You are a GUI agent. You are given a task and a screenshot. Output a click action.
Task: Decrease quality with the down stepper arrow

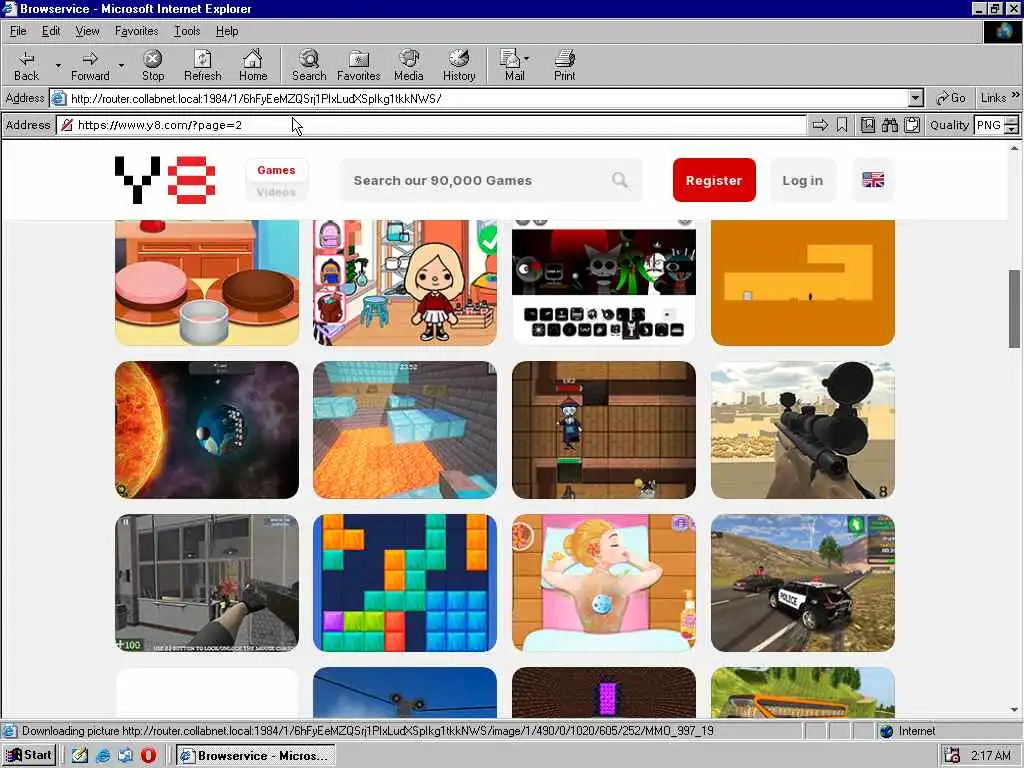click(x=1012, y=129)
